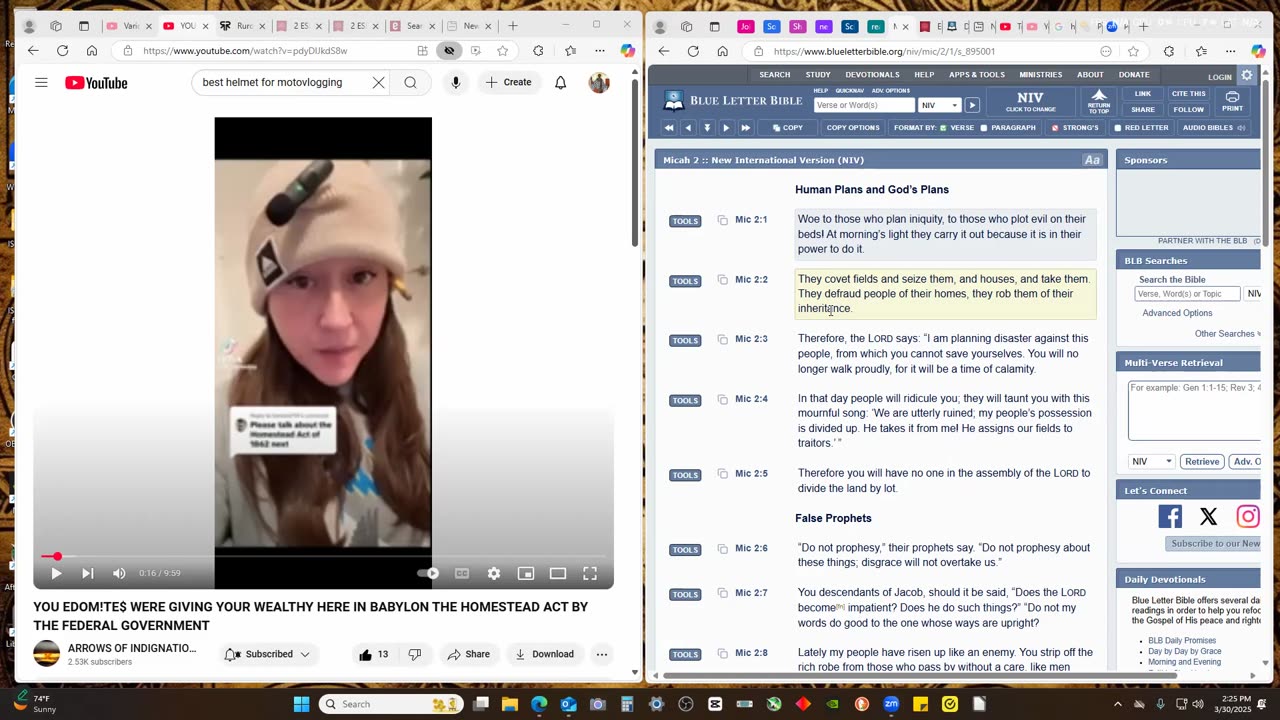Screen dimensions: 1280x720
Task: Like the video with 13 likes
Action: [x=374, y=654]
